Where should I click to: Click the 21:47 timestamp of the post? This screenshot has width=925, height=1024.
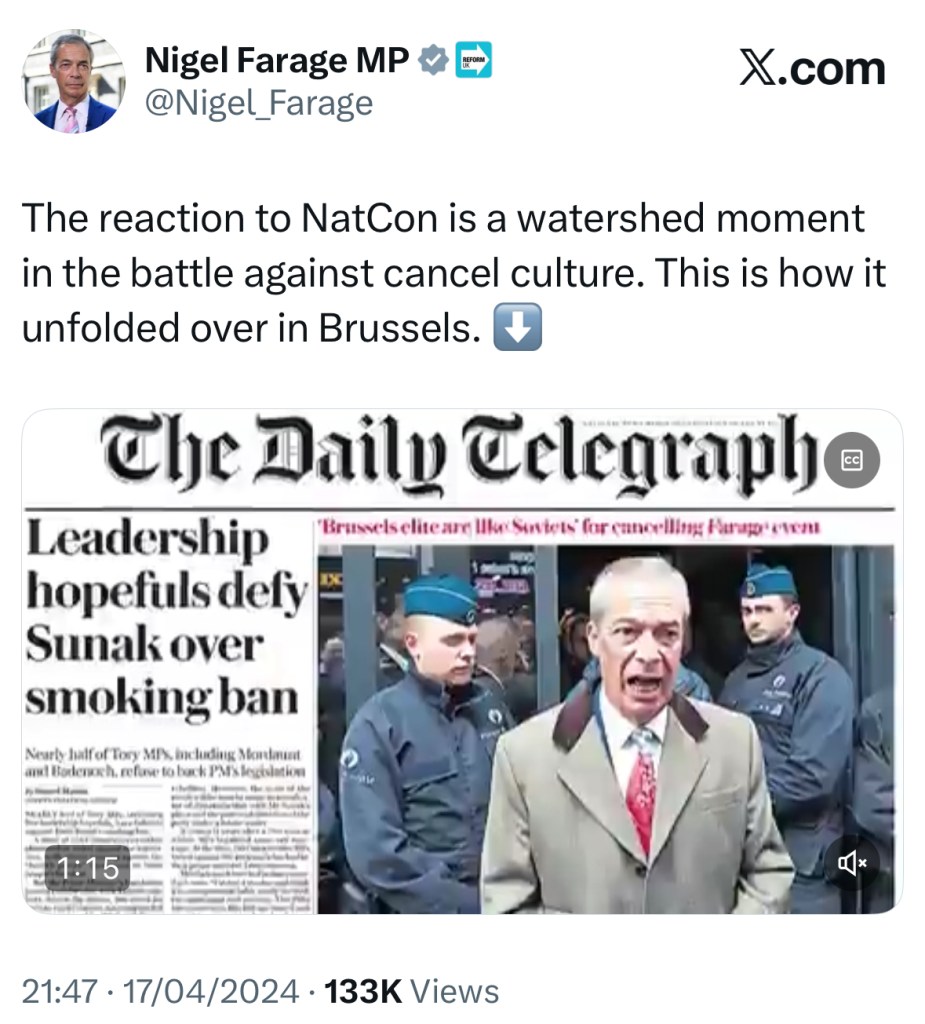point(60,991)
